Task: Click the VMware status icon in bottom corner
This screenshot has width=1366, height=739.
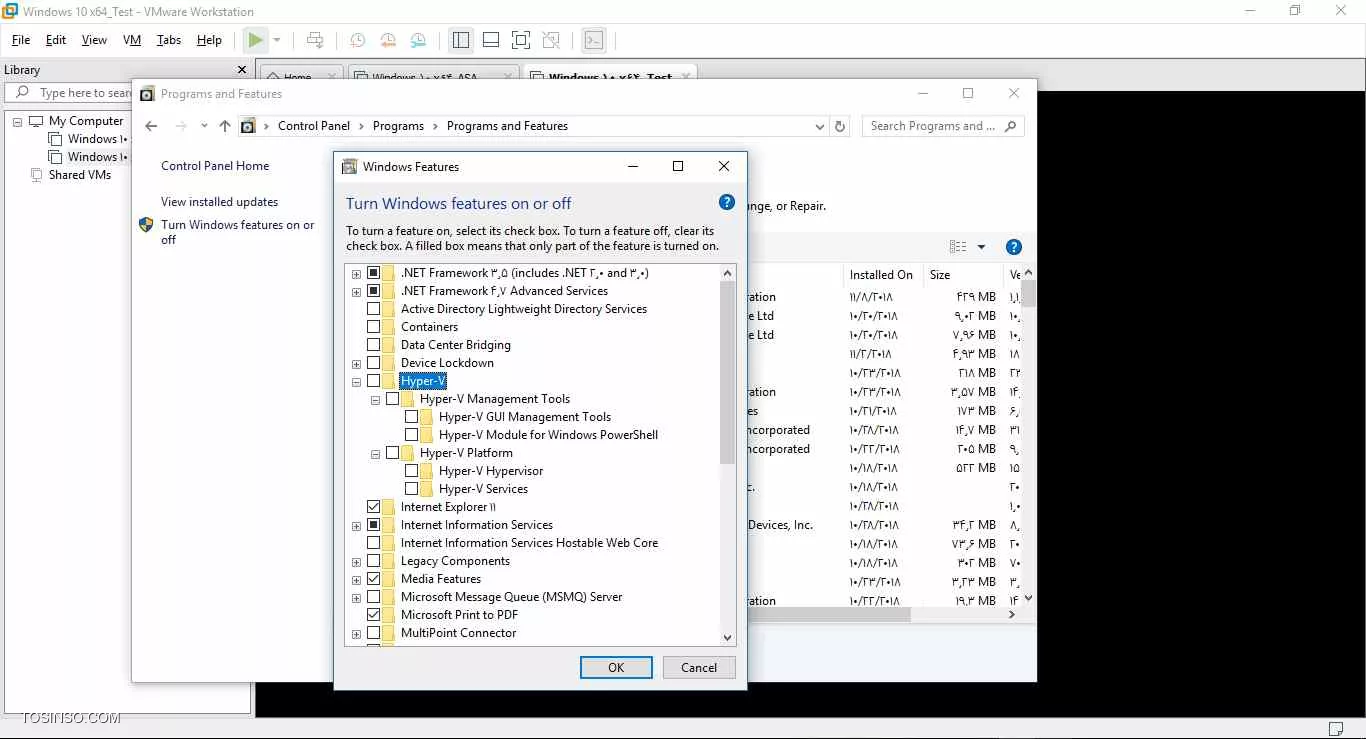Action: pos(1335,728)
